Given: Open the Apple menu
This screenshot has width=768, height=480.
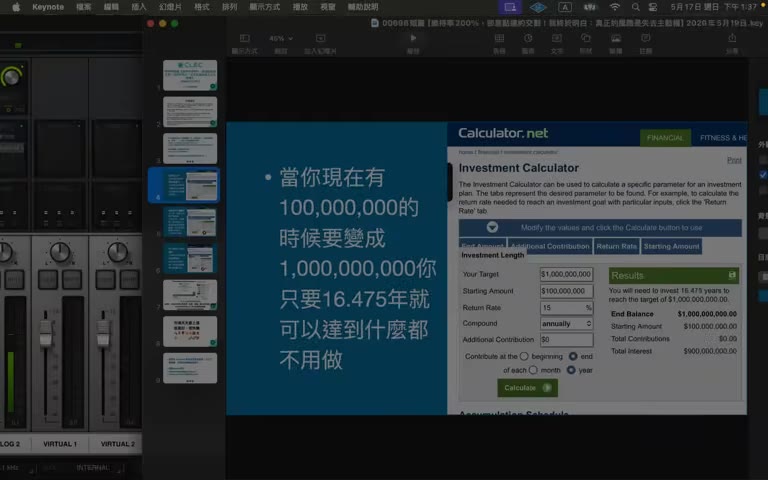Looking at the screenshot, I should click(16, 7).
